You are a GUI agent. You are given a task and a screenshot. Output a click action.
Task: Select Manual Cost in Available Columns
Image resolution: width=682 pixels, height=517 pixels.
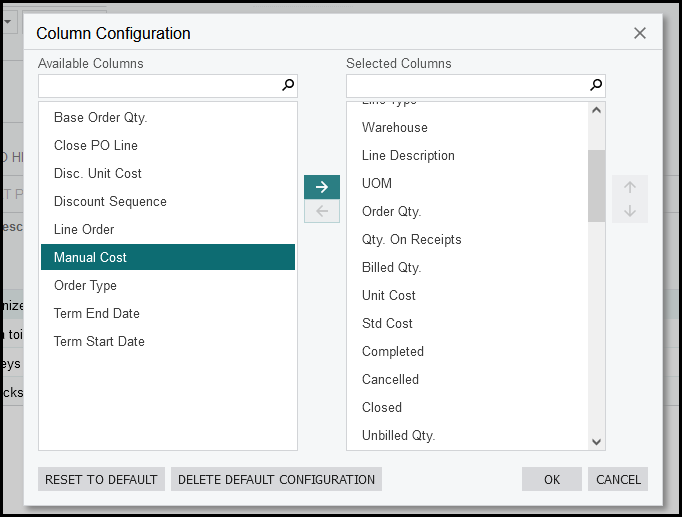click(168, 257)
